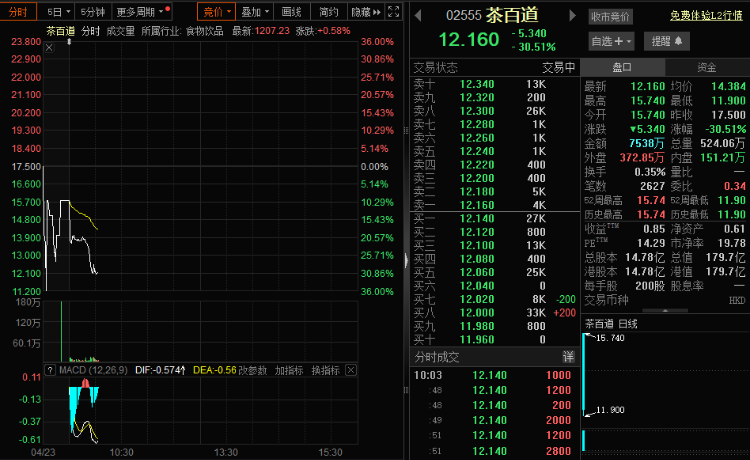Click the trade row with volume 2000
Image resolution: width=750 pixels, height=460 pixels.
tap(495, 420)
